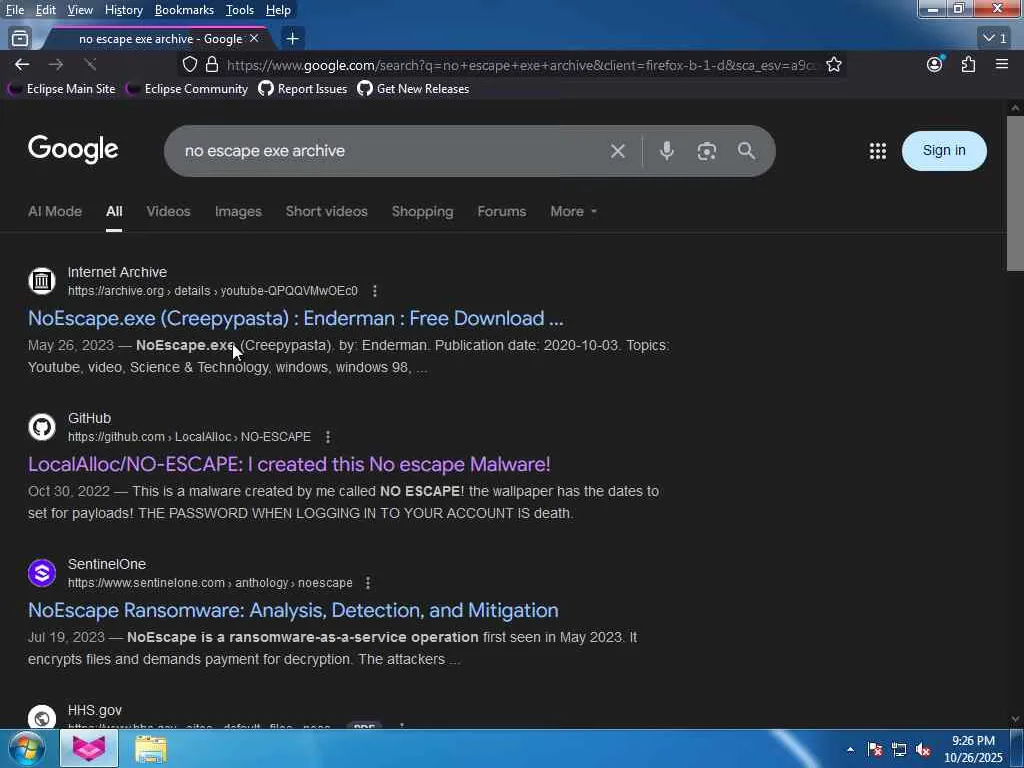This screenshot has width=1024, height=768.
Task: Open options dots for the GitHub result
Action: coord(328,436)
